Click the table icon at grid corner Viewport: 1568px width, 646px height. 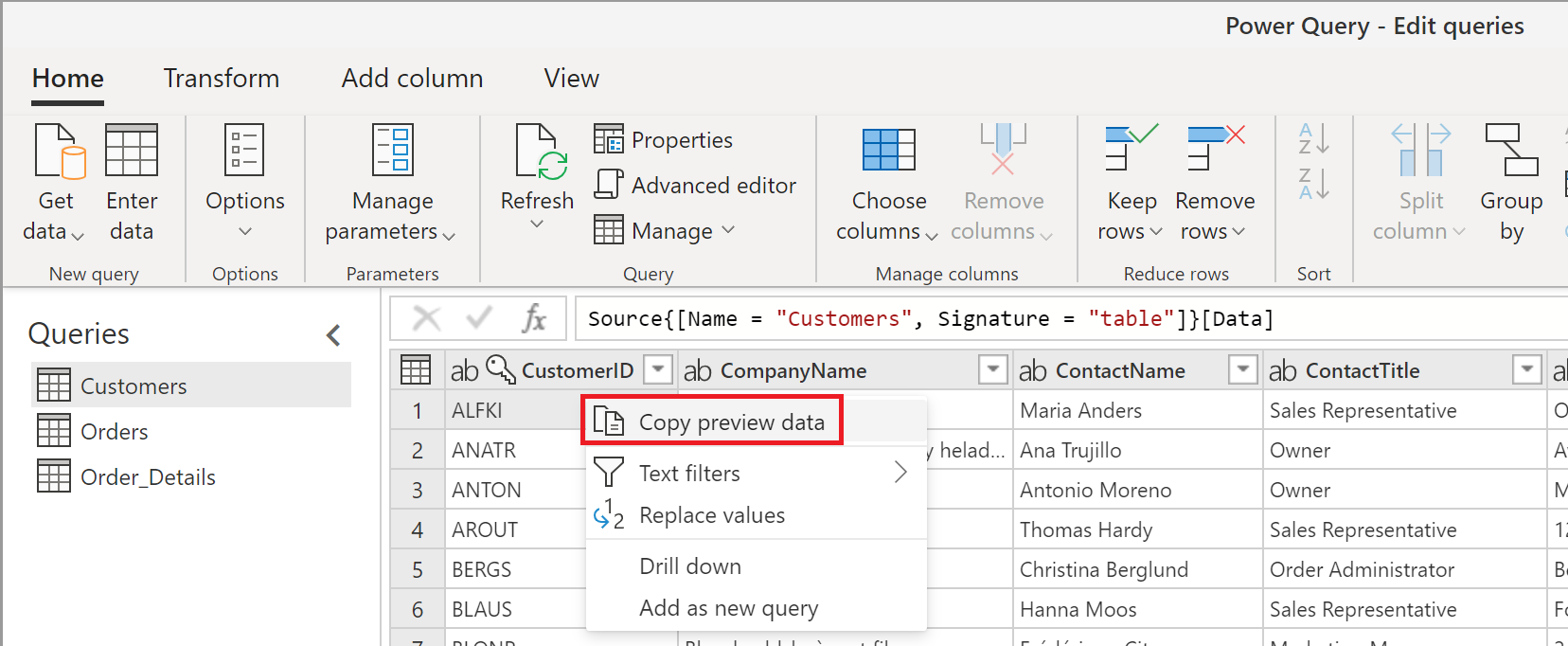(x=416, y=370)
